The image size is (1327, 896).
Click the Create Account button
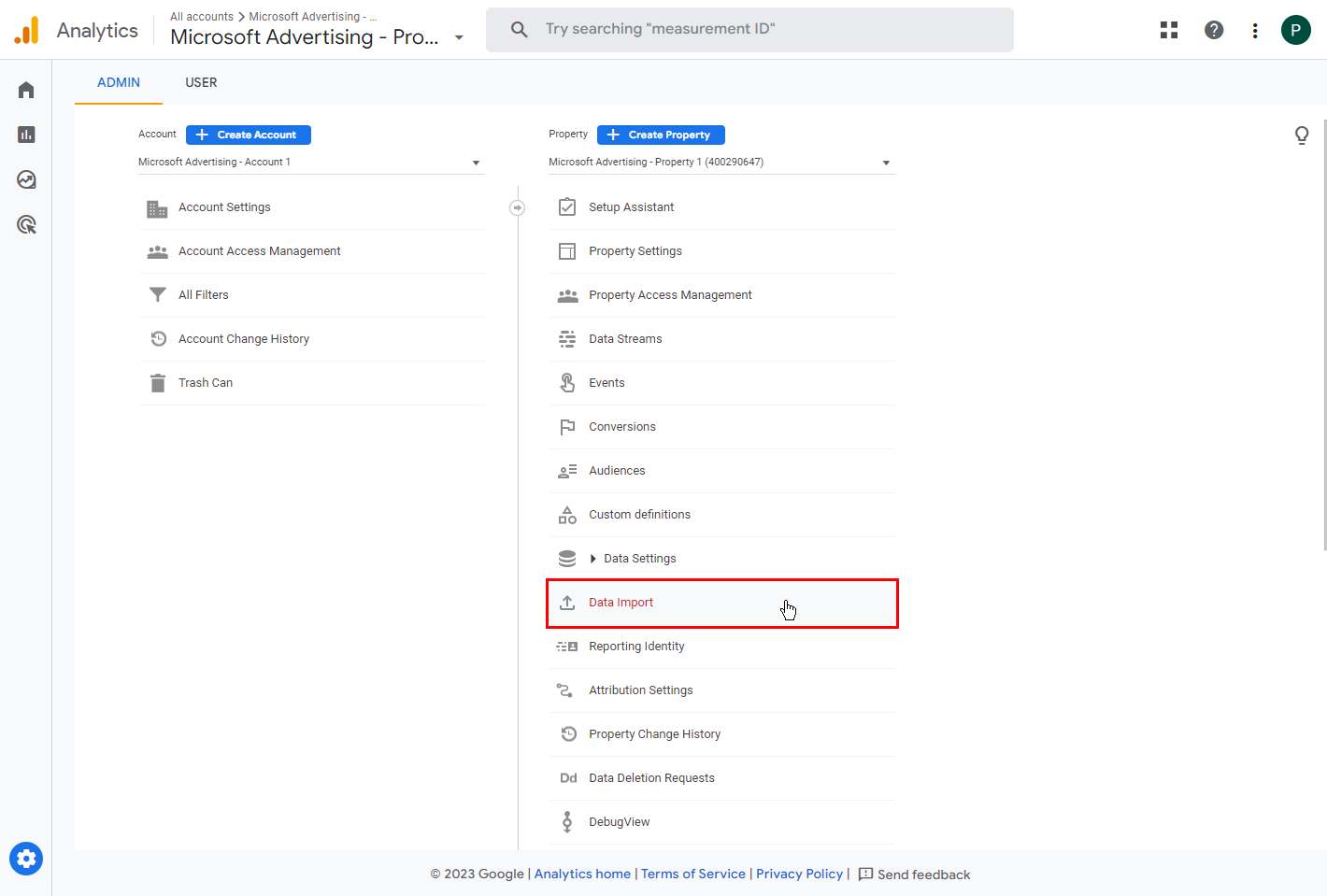pyautogui.click(x=249, y=135)
